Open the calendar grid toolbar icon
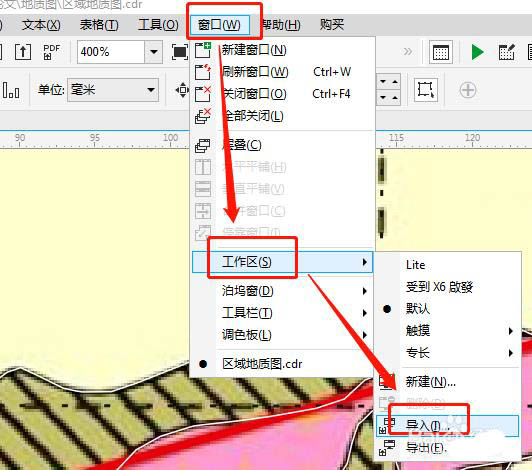Viewport: 532px width, 470px height. coord(441,52)
